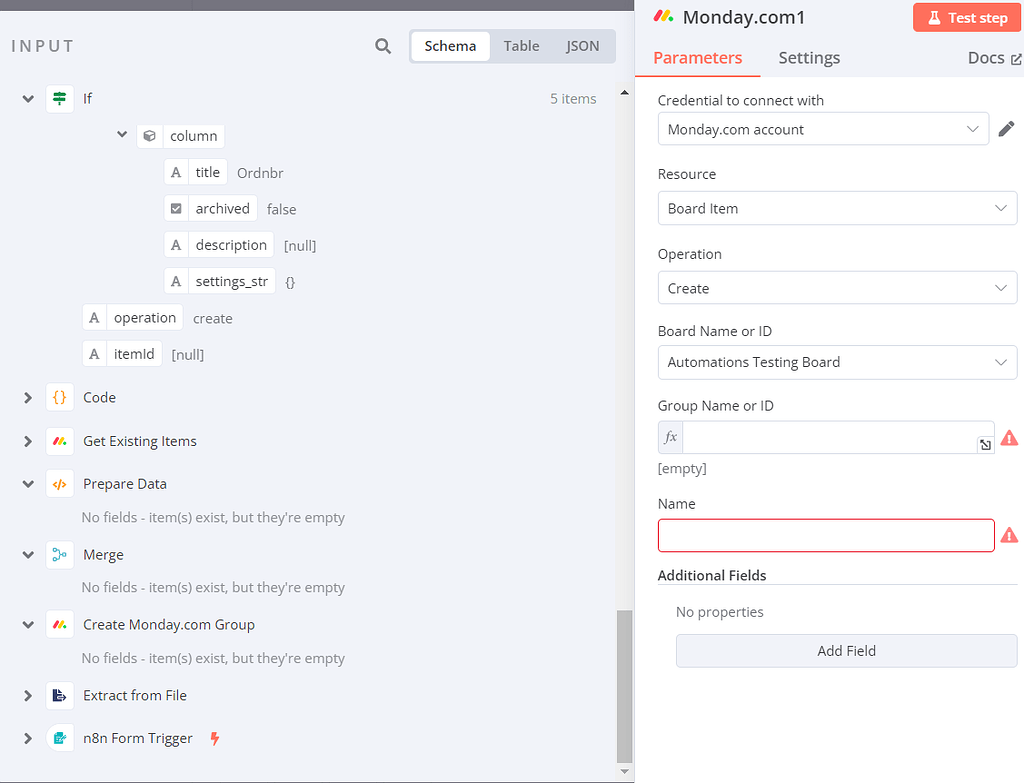Screen dimensions: 1024x783
Task: Open the Operation dropdown
Action: pyautogui.click(x=837, y=288)
